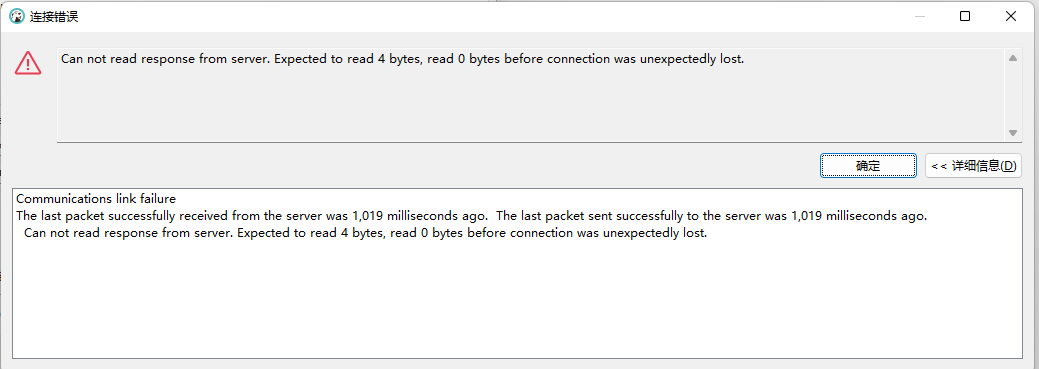The width and height of the screenshot is (1039, 369).
Task: Maximize the 连接错误 dialog window
Action: [965, 17]
